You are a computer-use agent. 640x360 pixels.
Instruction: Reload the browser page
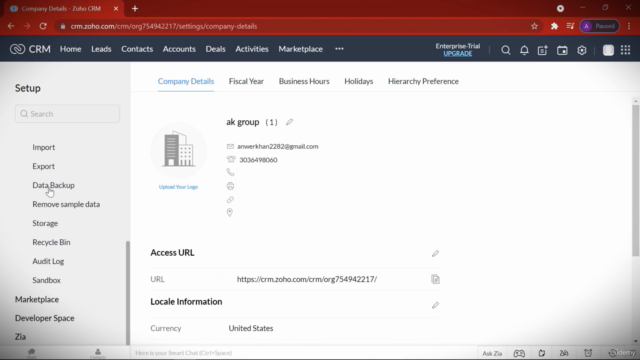coord(43,26)
